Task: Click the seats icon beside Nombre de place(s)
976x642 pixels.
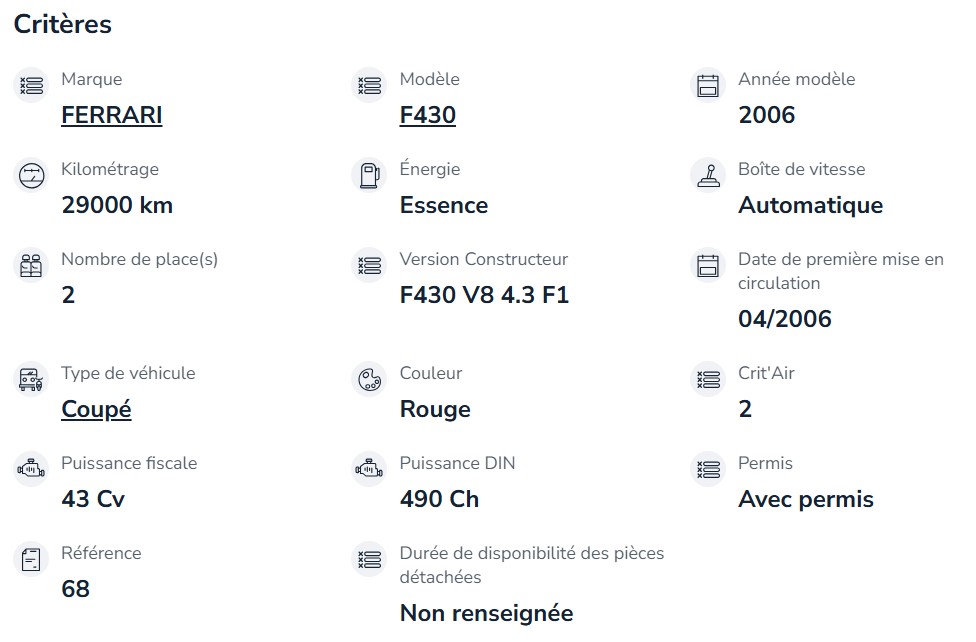Action: 31,265
